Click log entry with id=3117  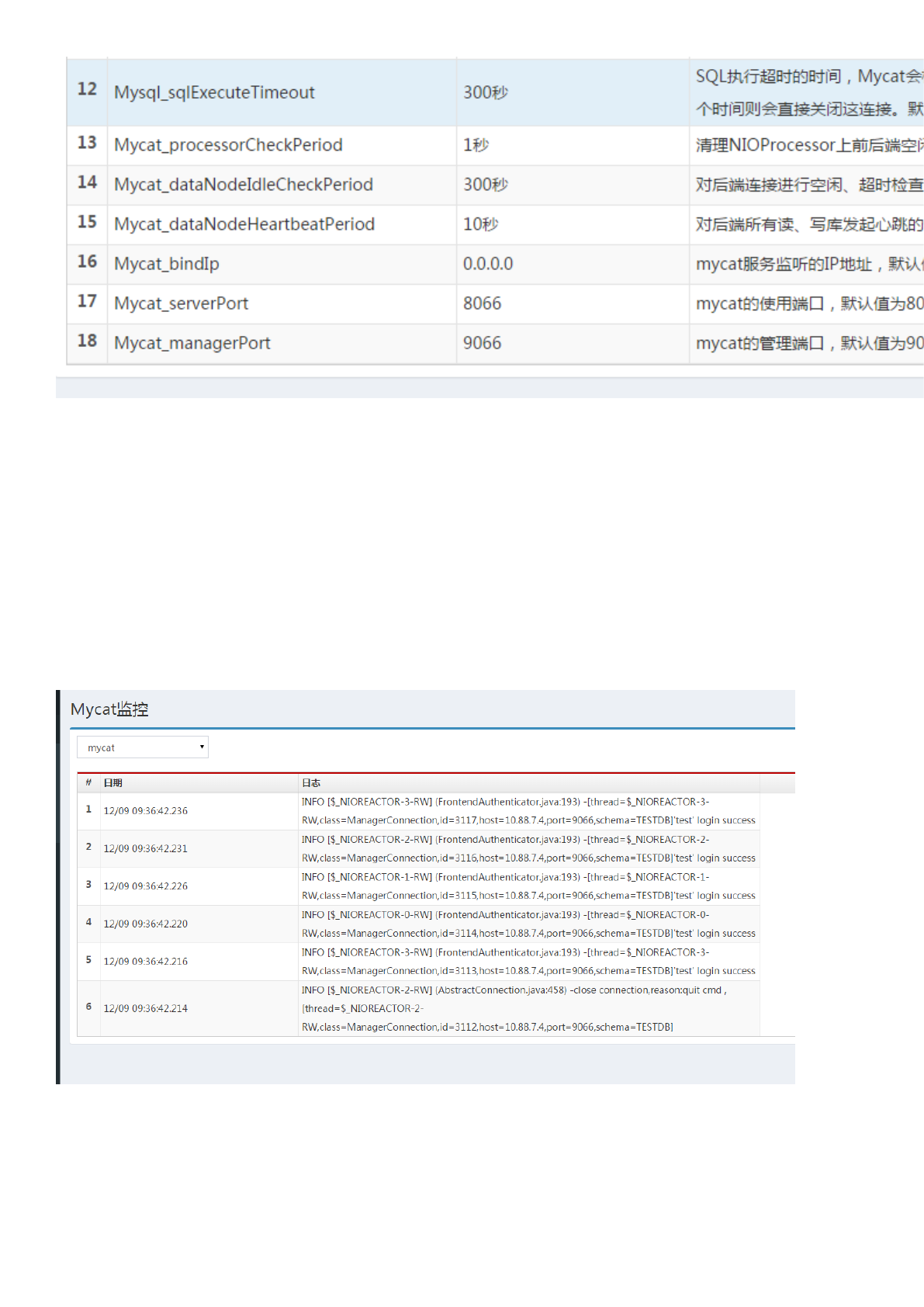528,811
